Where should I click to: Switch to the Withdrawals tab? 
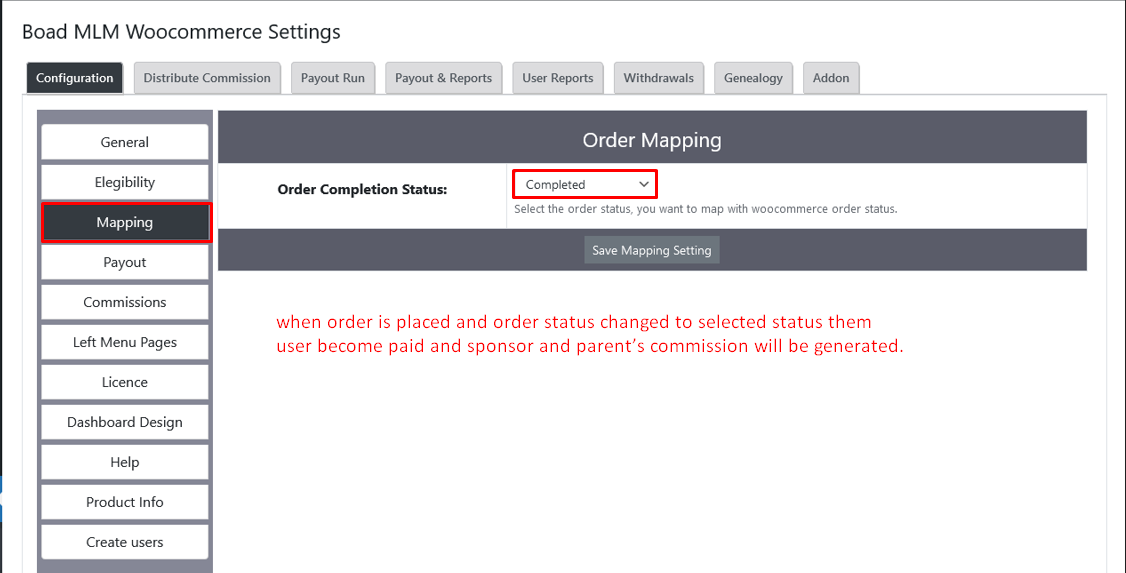659,78
